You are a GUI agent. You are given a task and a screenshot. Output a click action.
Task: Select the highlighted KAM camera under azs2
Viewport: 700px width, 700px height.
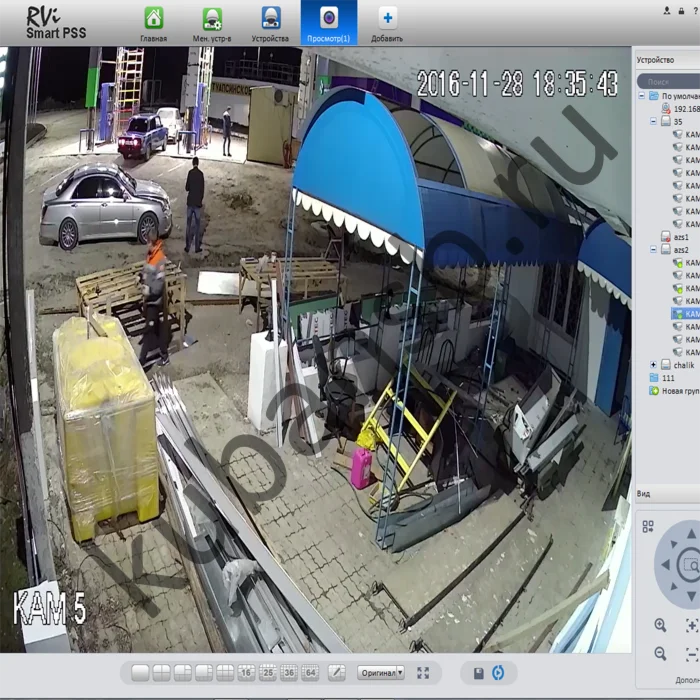point(686,314)
